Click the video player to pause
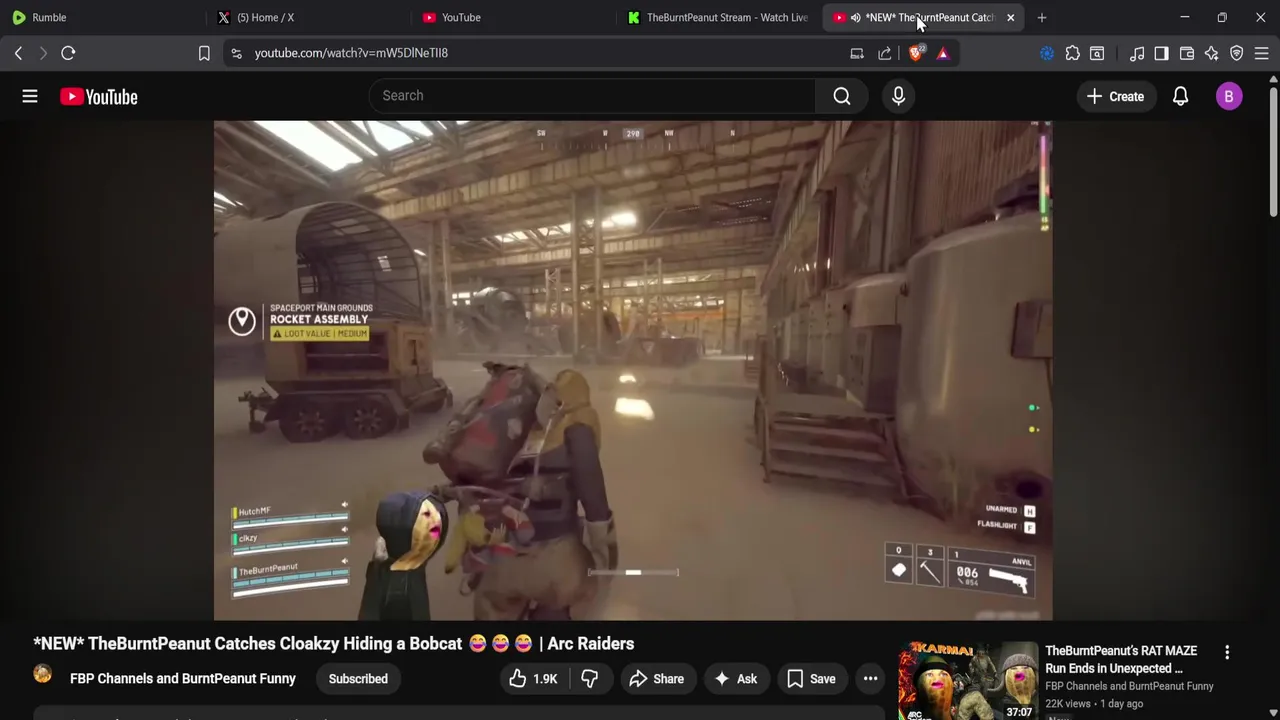Viewport: 1280px width, 720px height. [632, 370]
